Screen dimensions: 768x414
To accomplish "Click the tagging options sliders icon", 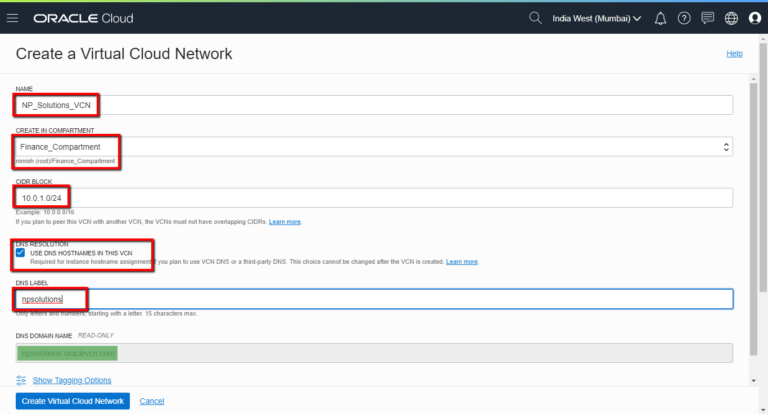I will click(x=21, y=380).
